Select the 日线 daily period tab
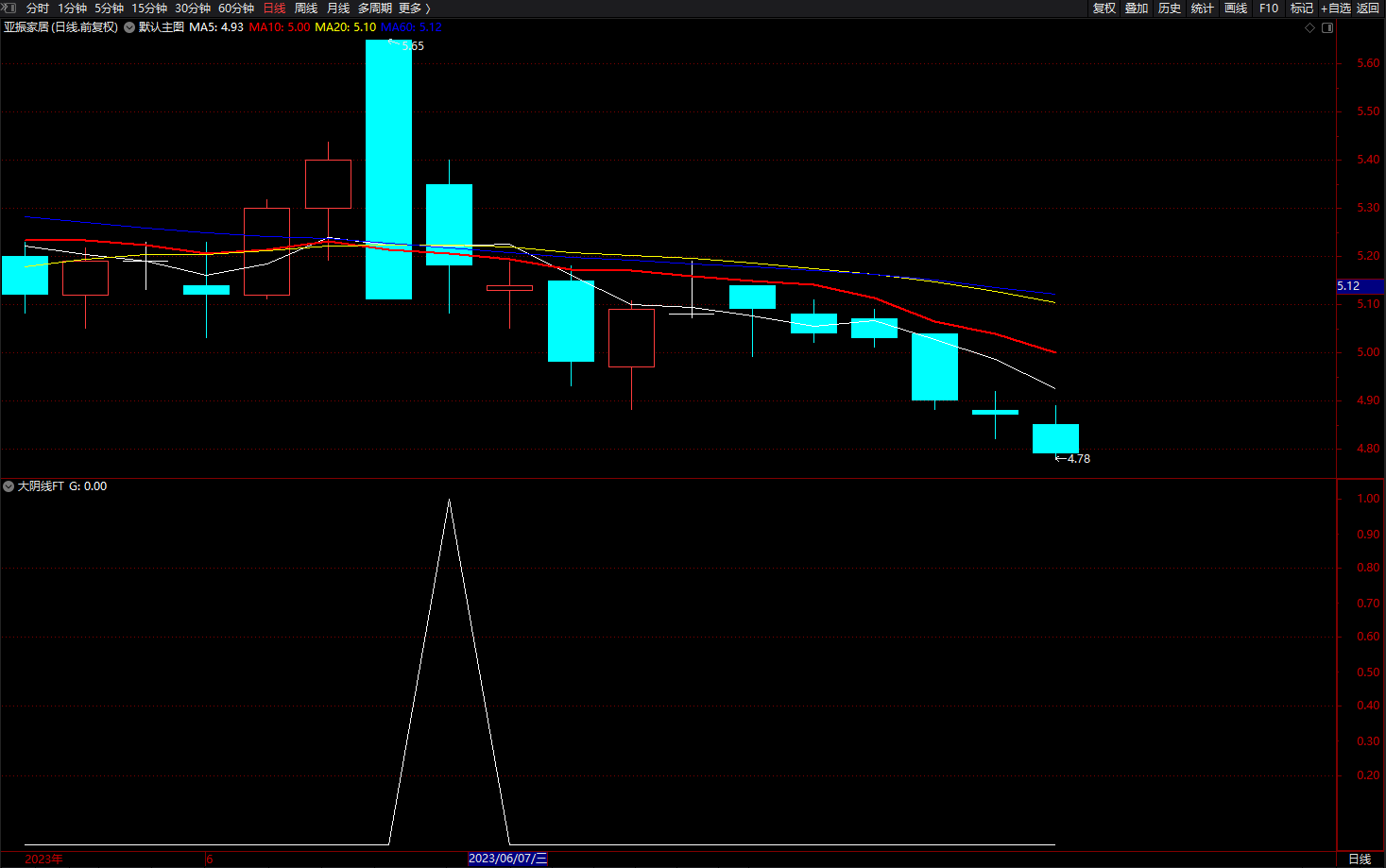1386x868 pixels. [x=274, y=9]
